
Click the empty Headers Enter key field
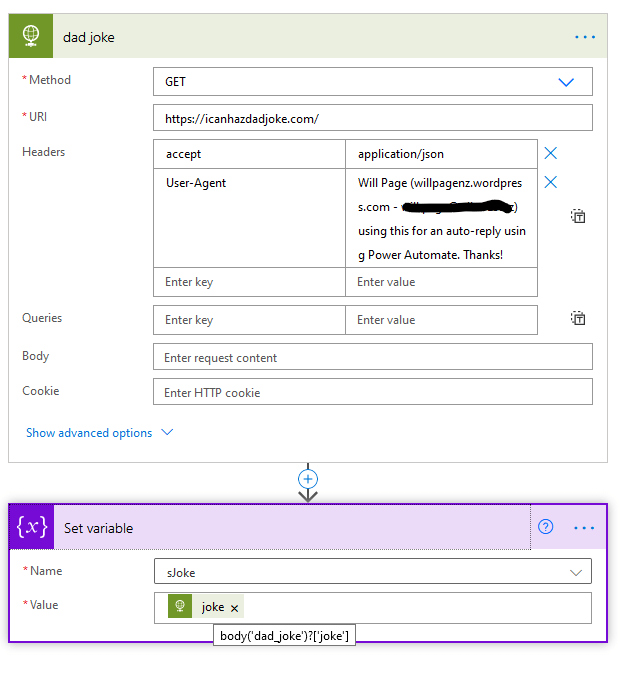249,282
